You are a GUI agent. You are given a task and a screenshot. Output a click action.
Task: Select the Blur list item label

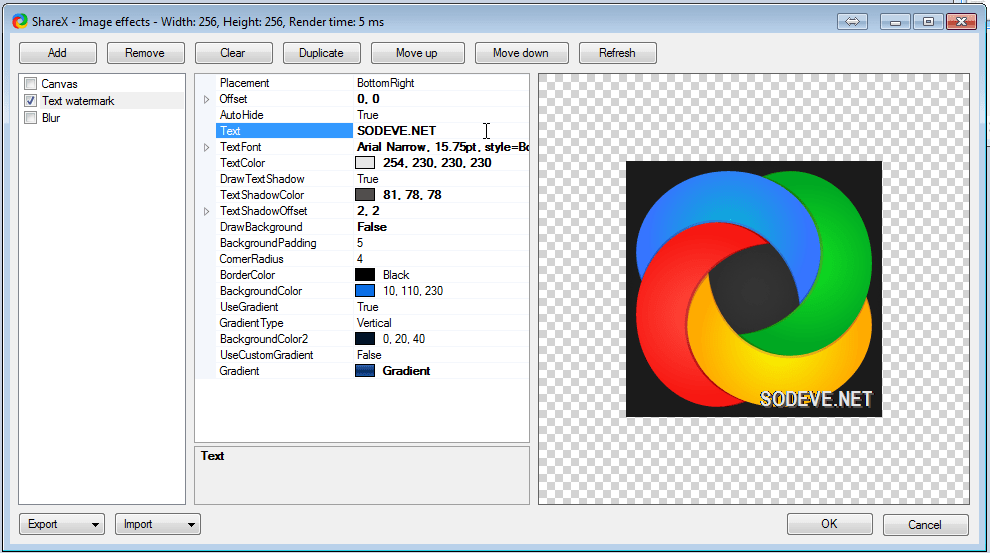click(x=51, y=118)
